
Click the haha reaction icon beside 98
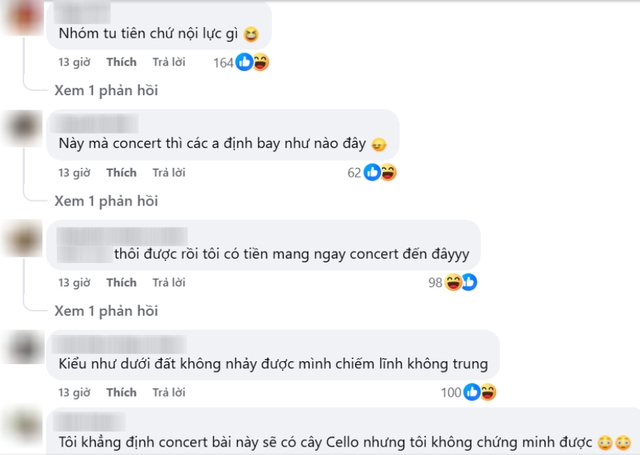[x=453, y=282]
